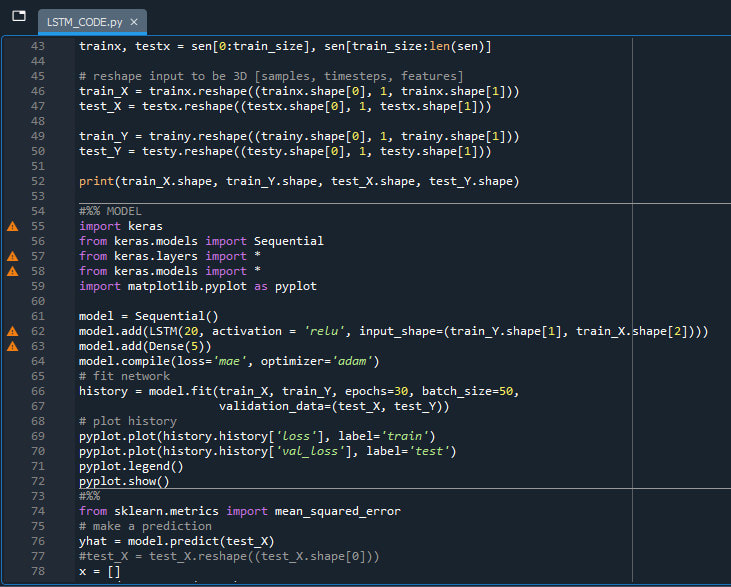Click the 'model.compile' line of code

(230, 361)
